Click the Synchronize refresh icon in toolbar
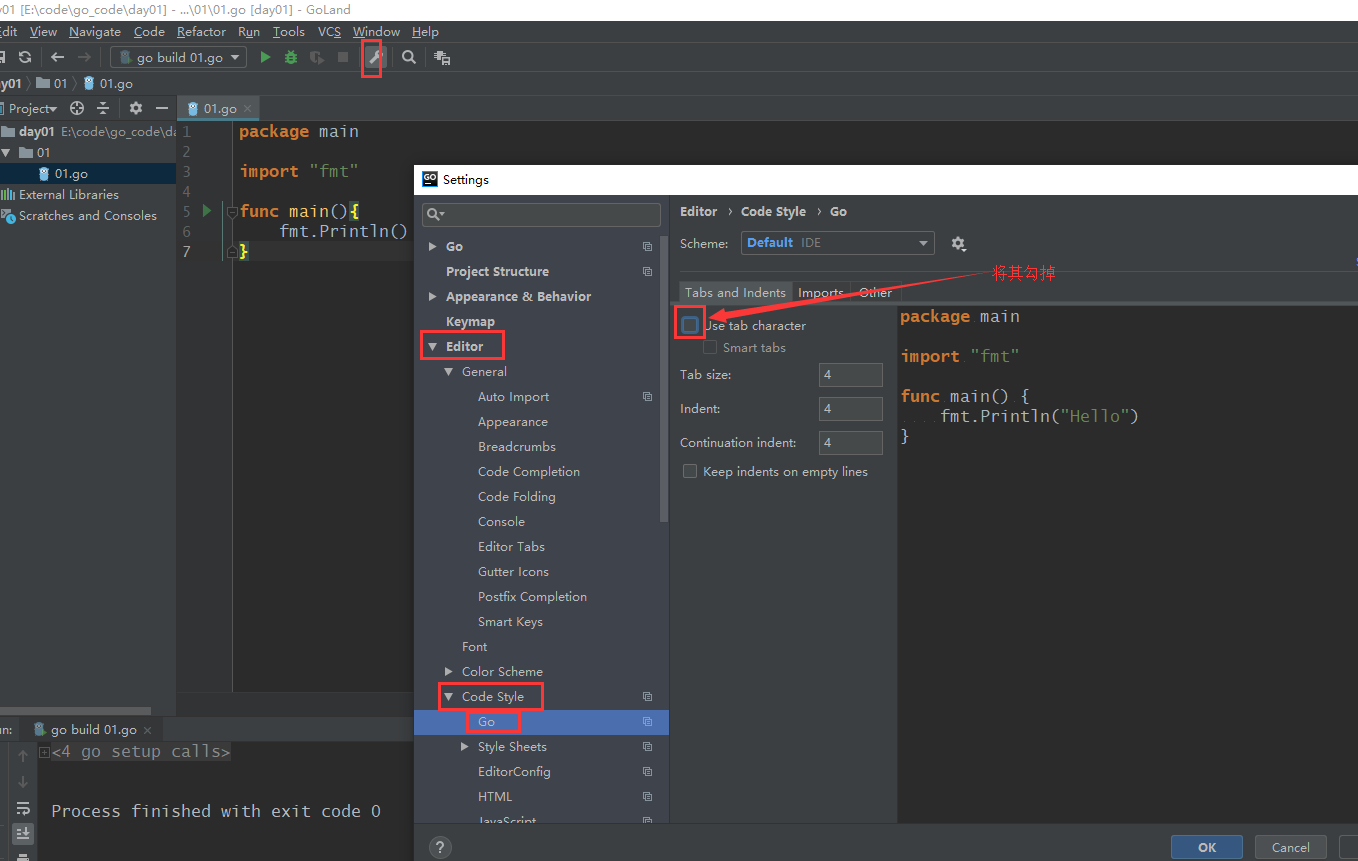 pyautogui.click(x=25, y=58)
